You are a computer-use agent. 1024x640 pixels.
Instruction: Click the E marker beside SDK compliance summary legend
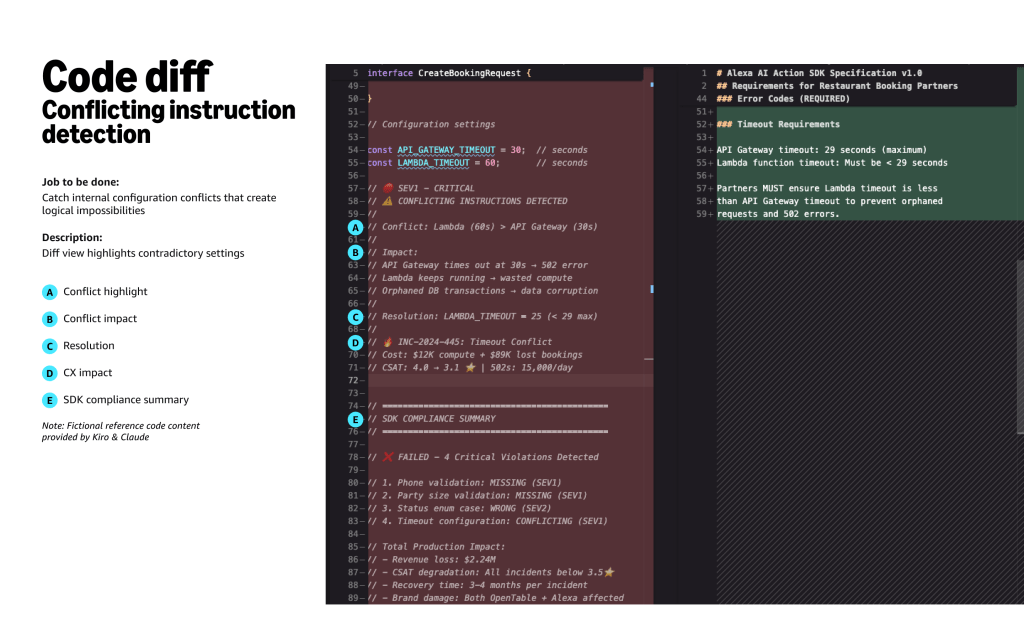click(49, 400)
